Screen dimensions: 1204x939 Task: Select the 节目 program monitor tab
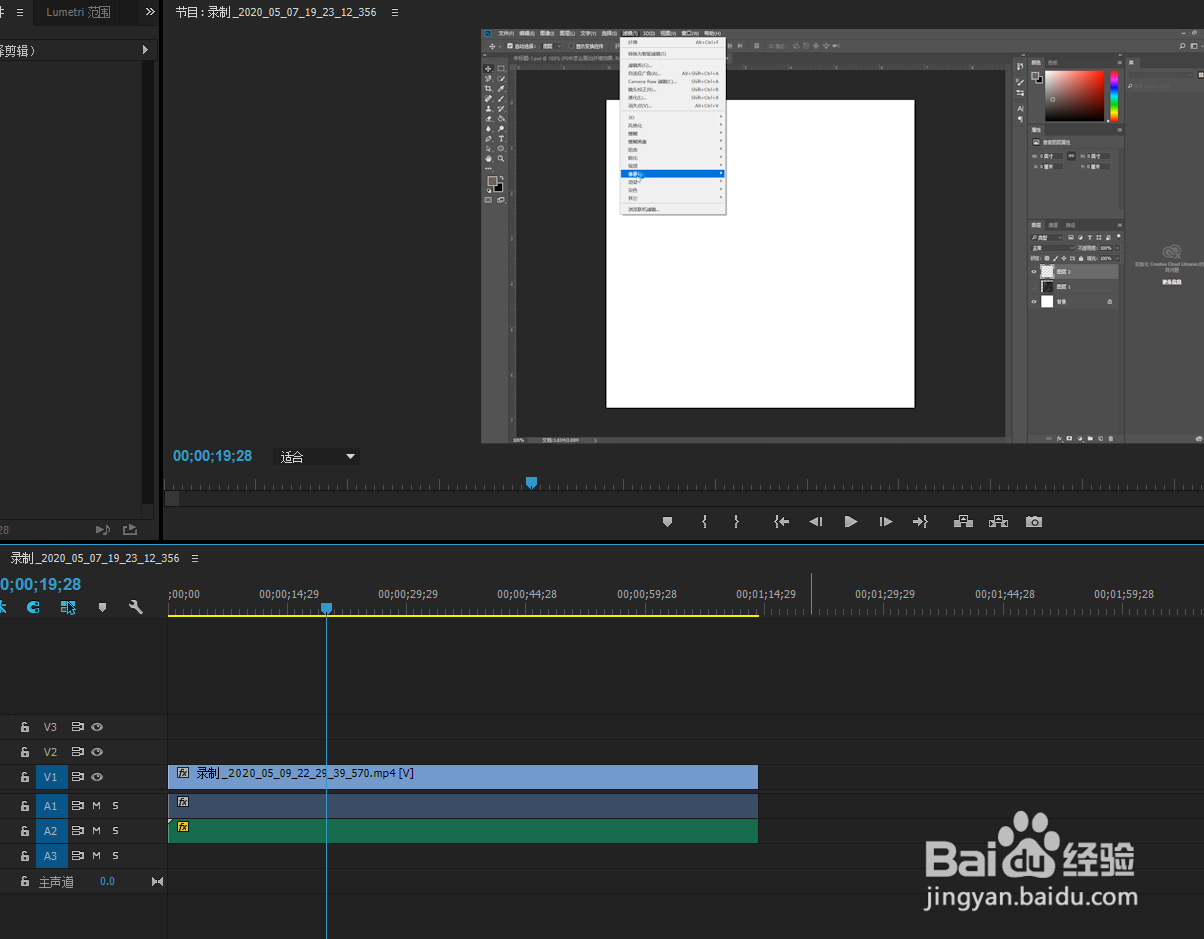coord(275,13)
